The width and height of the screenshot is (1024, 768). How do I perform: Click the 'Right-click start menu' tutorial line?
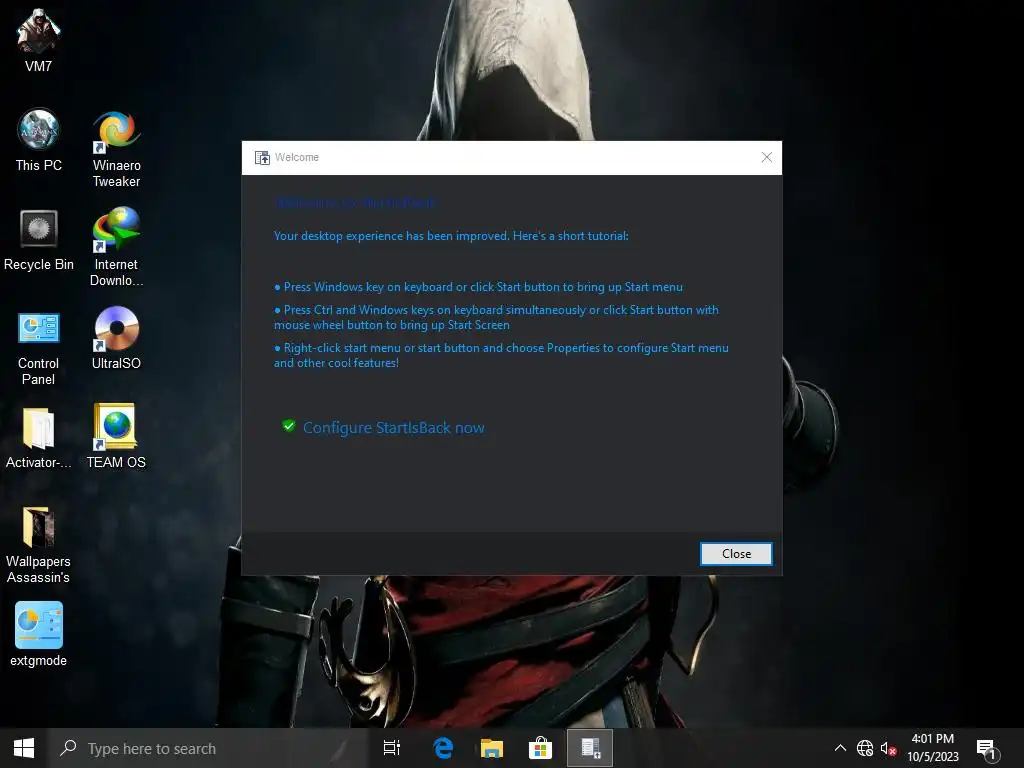502,355
